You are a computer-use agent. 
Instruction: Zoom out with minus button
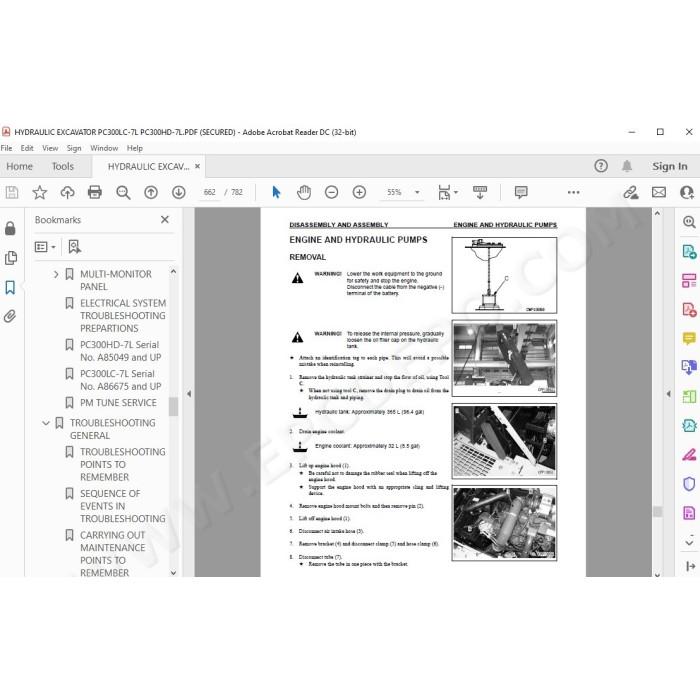click(331, 192)
